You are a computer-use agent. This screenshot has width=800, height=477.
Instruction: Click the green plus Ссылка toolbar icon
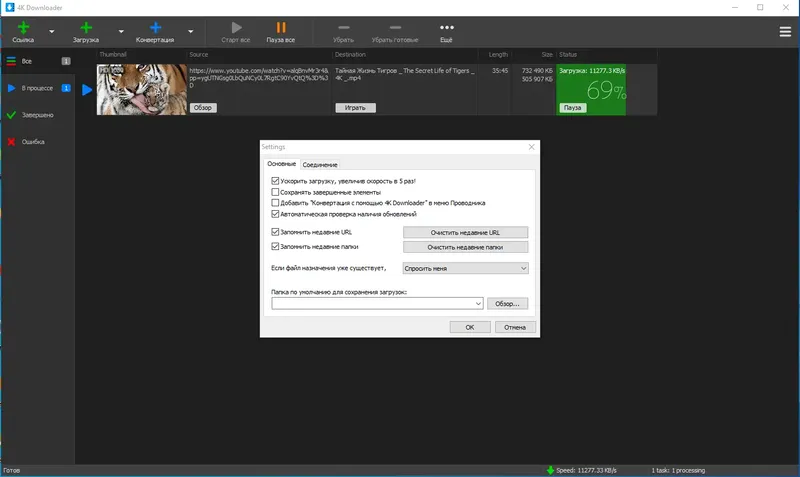tap(23, 28)
